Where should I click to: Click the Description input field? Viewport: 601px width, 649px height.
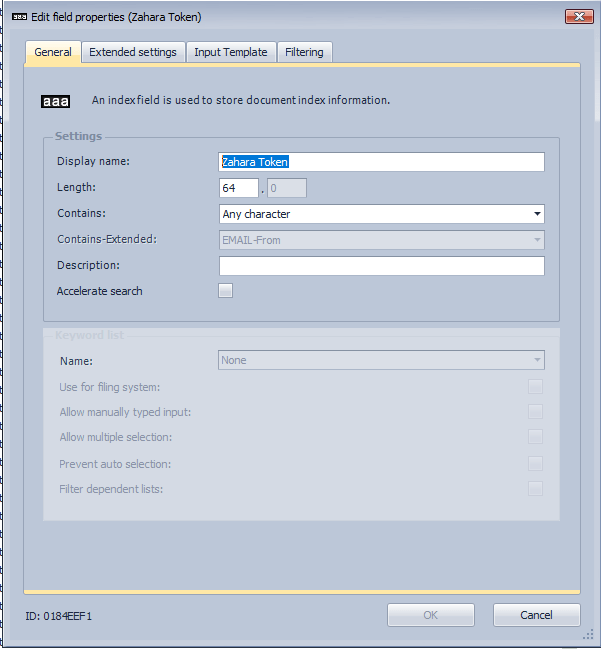click(381, 266)
